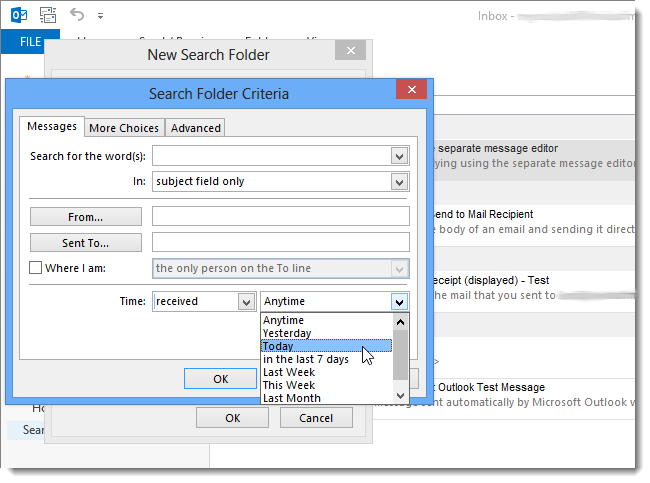Click the Undo arrow icon
The width and height of the screenshot is (650, 483).
pyautogui.click(x=77, y=15)
